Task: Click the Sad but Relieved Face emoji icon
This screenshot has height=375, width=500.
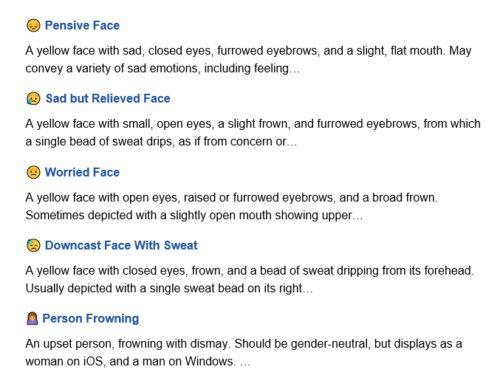Action: pos(33,99)
